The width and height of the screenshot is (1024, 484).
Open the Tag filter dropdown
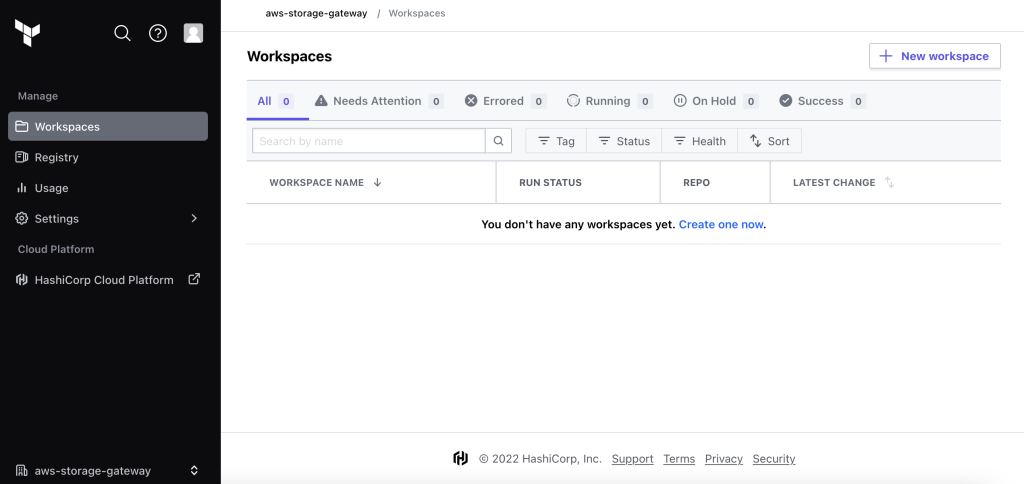coord(556,141)
